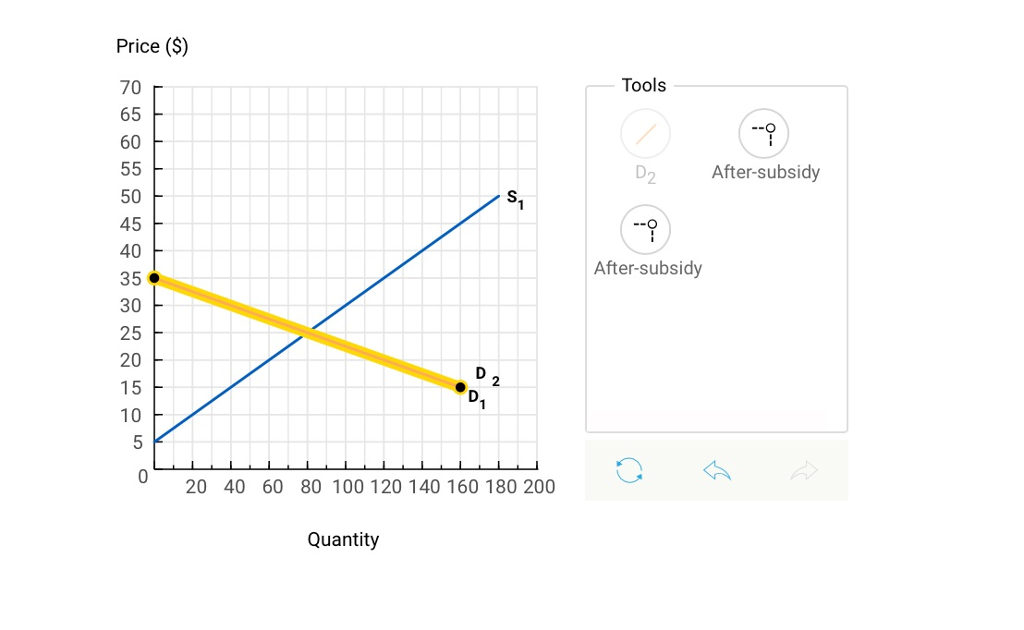Select the lower After-subsidy point tool

(645, 228)
